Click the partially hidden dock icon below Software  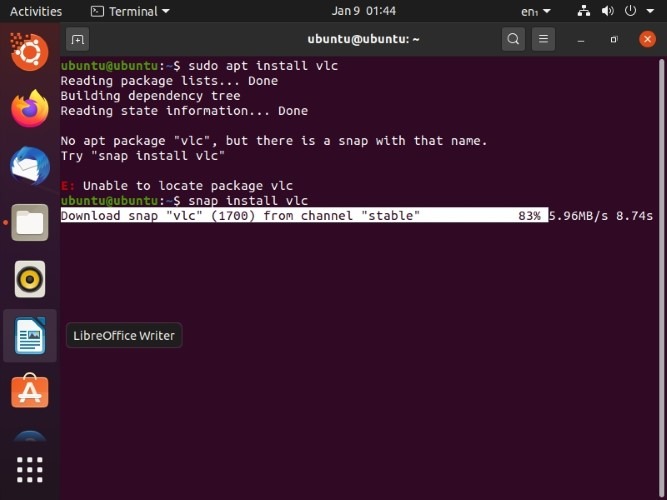pyautogui.click(x=30, y=436)
